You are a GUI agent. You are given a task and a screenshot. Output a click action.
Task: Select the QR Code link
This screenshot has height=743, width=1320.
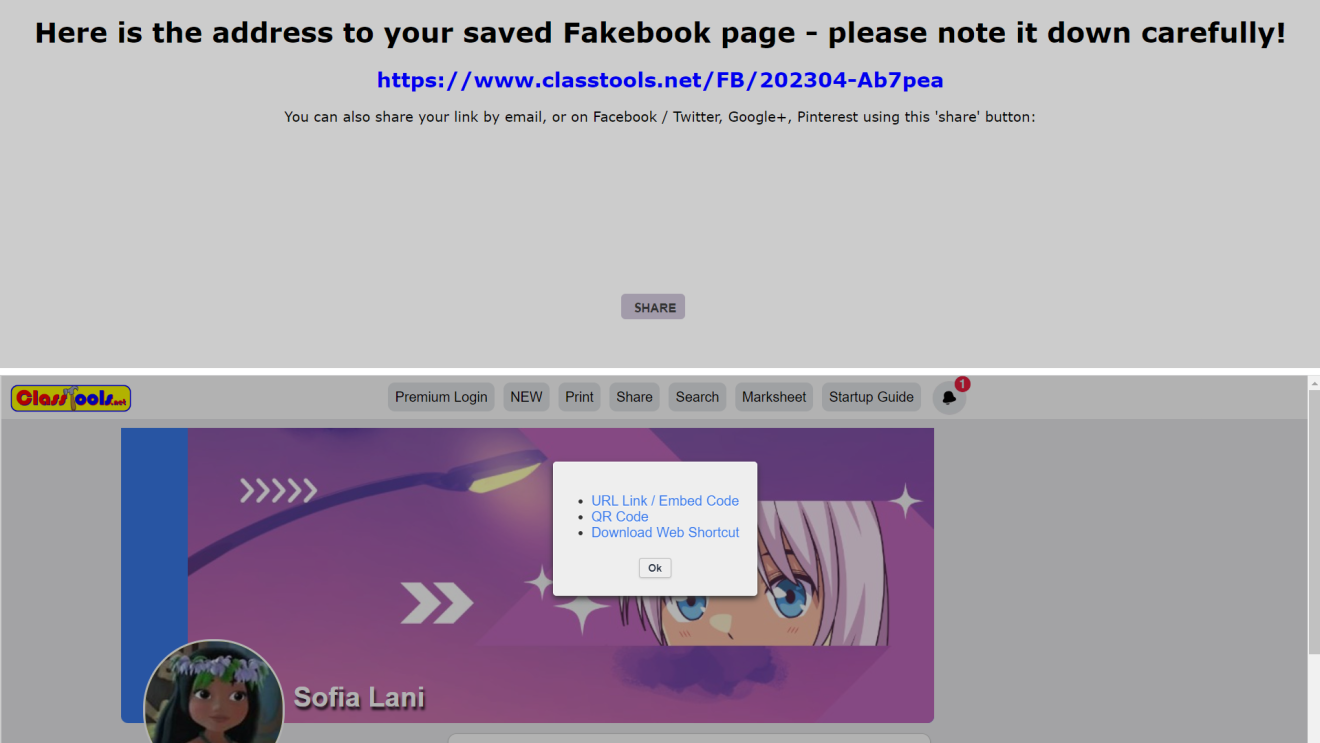(620, 517)
